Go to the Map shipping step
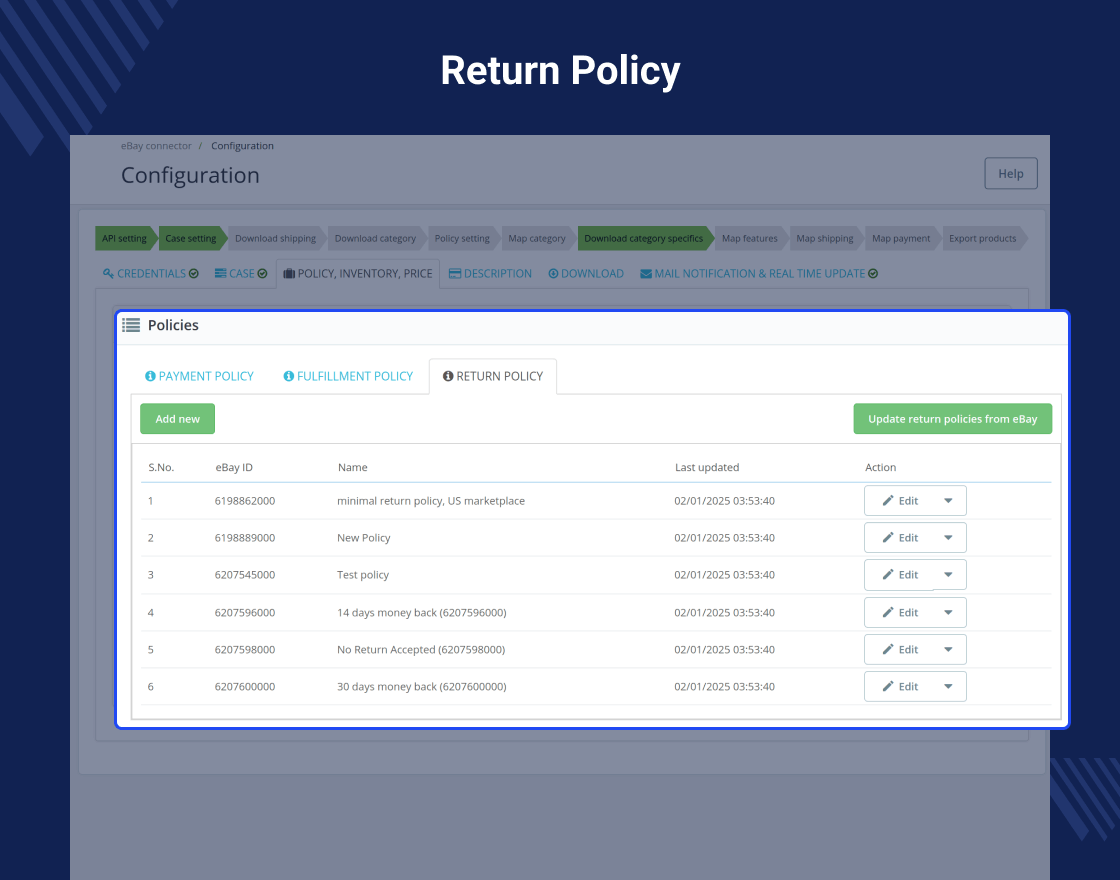 825,239
